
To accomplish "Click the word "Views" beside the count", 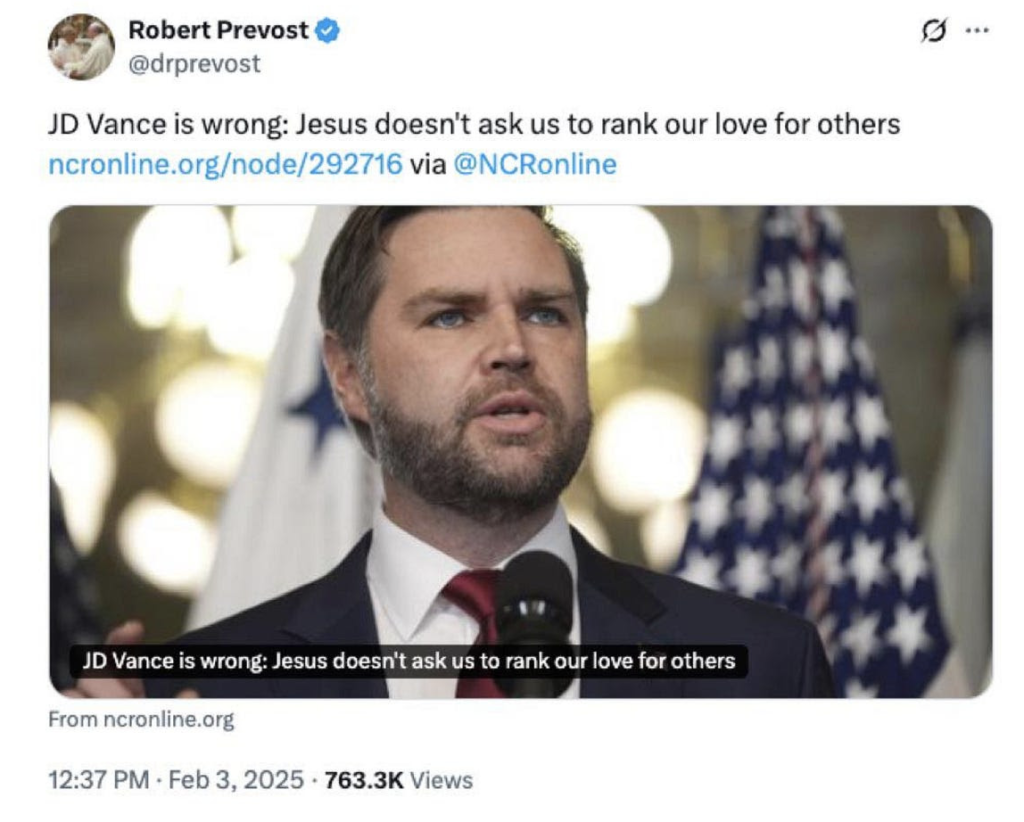I will point(442,780).
